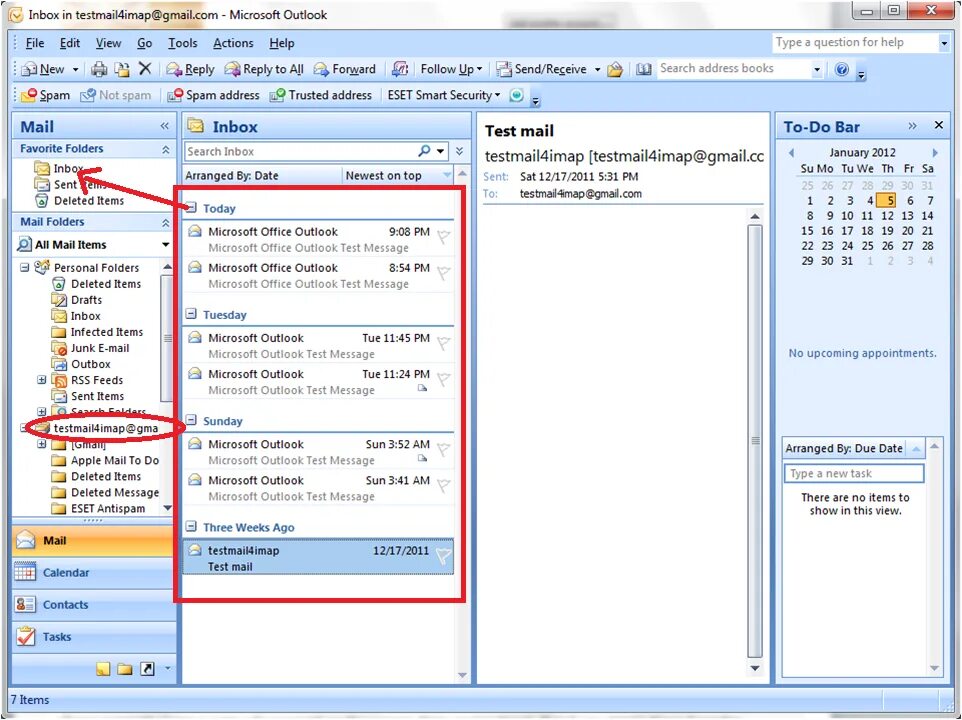Click Spam address button

click(x=214, y=95)
